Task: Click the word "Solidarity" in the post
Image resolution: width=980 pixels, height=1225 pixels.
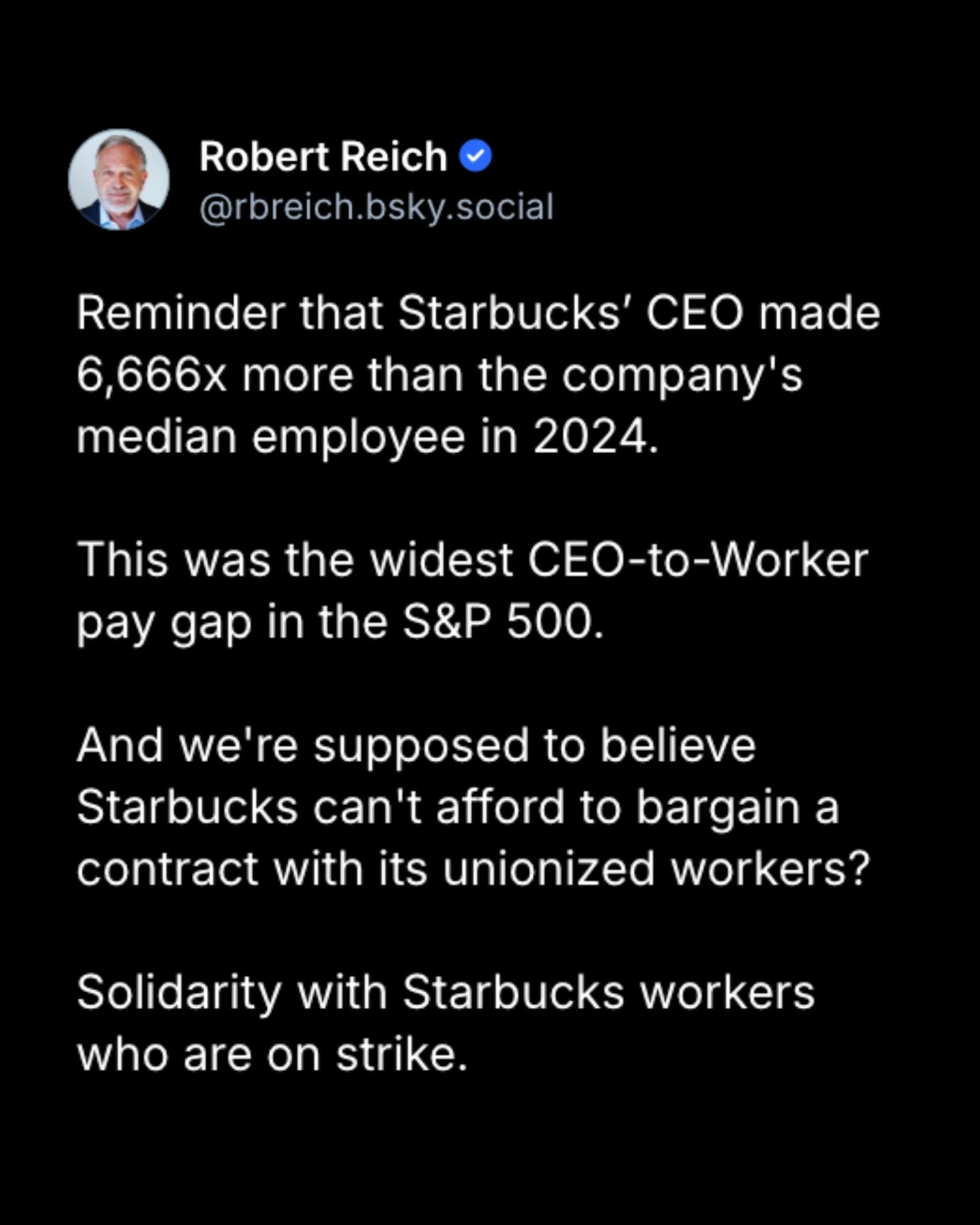Action: [x=179, y=992]
